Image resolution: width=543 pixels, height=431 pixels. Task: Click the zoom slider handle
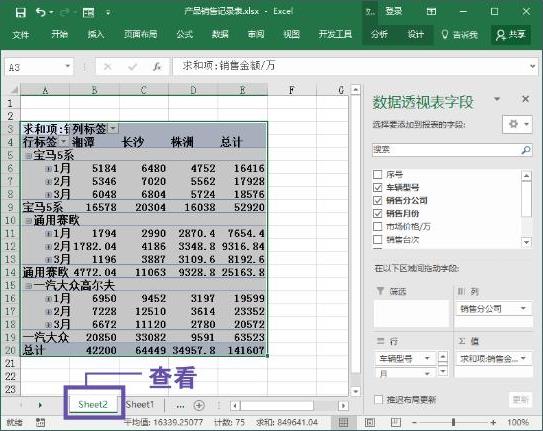coord(453,422)
